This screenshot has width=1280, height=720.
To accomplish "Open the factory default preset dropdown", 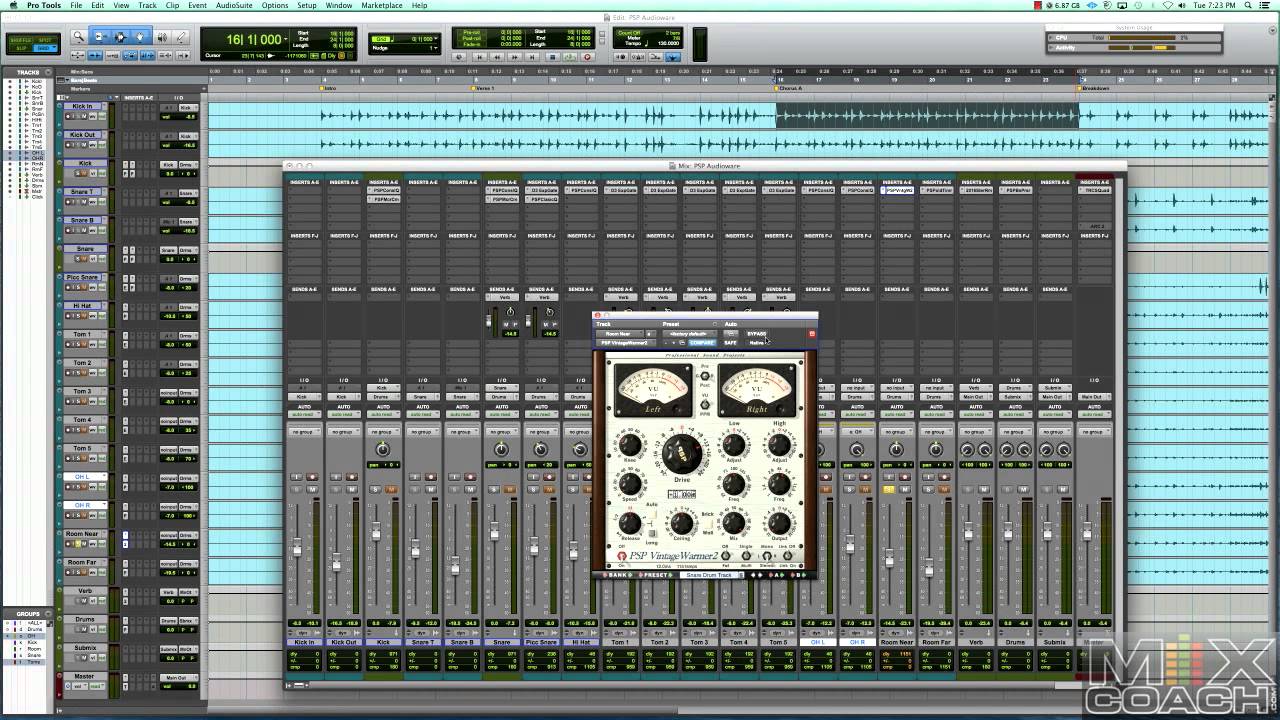I will [689, 333].
